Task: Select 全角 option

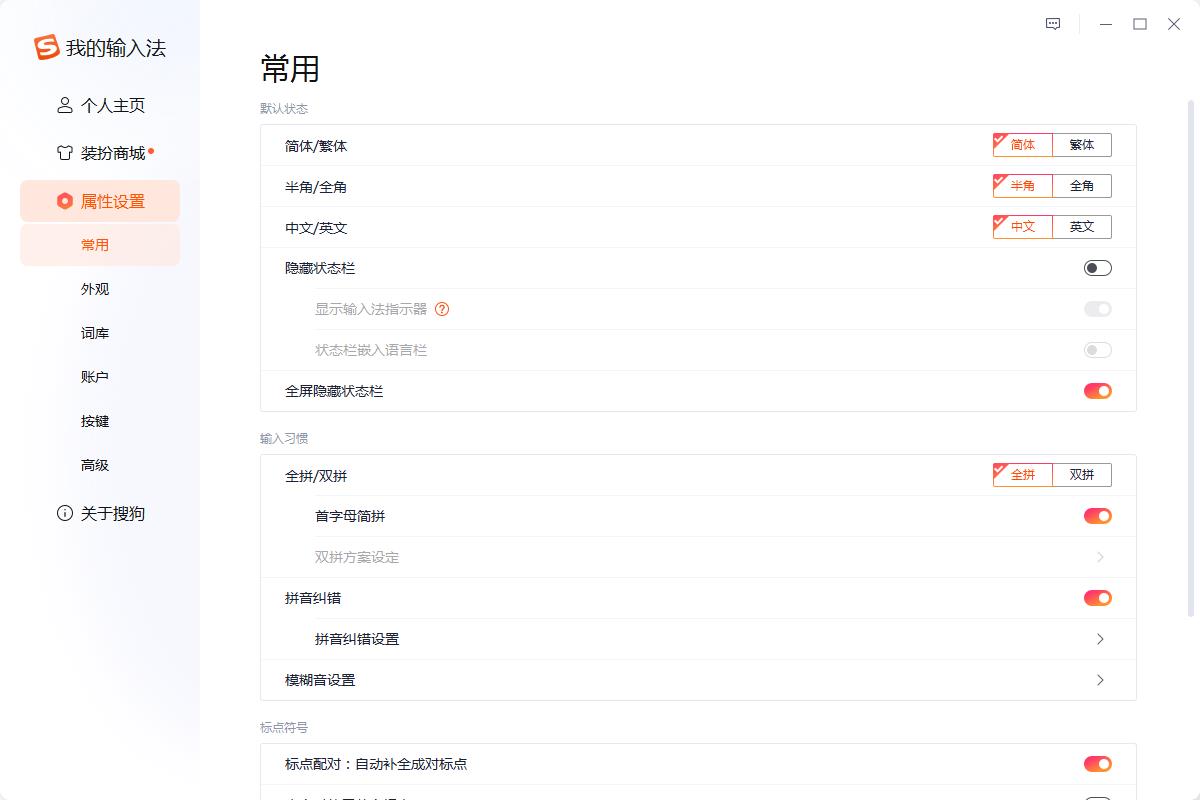Action: [1082, 186]
